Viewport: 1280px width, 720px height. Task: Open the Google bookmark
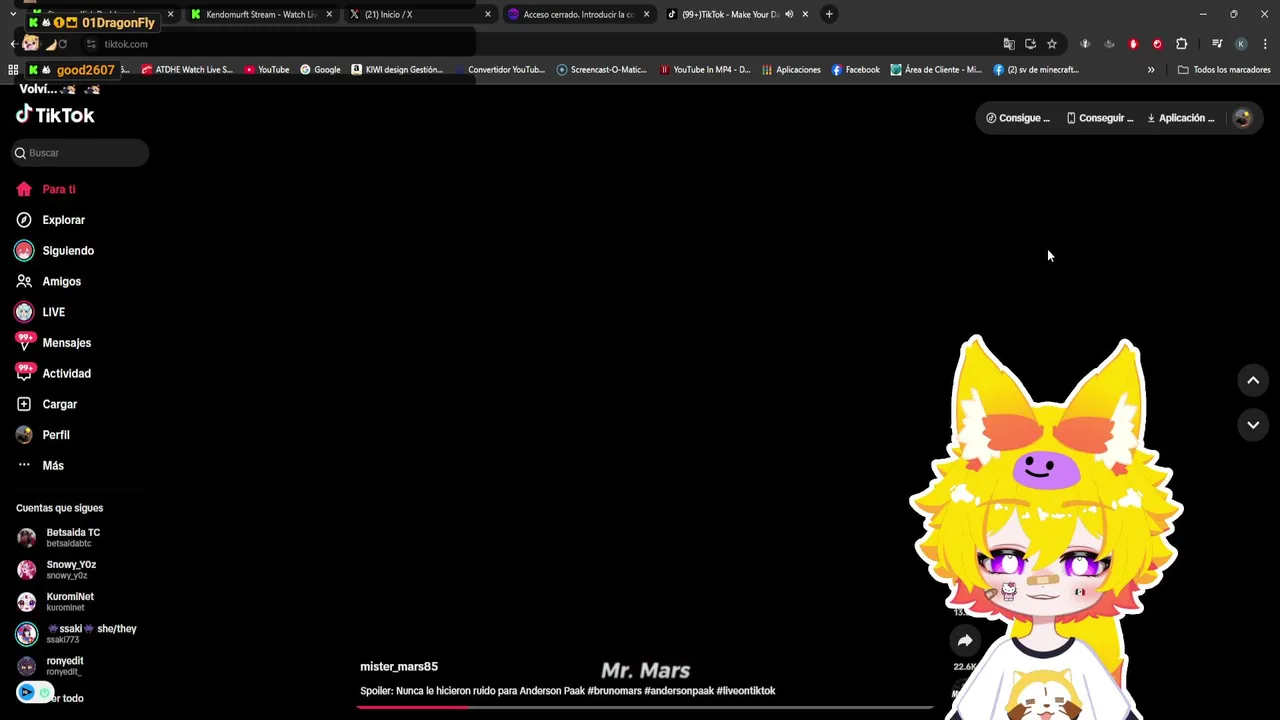pyautogui.click(x=321, y=70)
